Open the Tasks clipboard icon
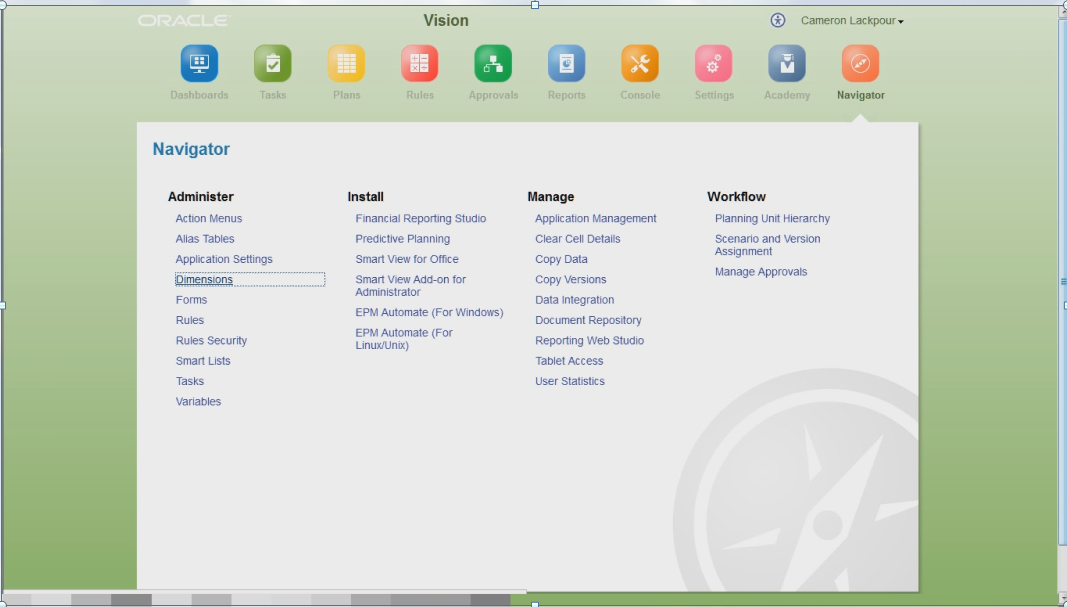 [x=273, y=63]
